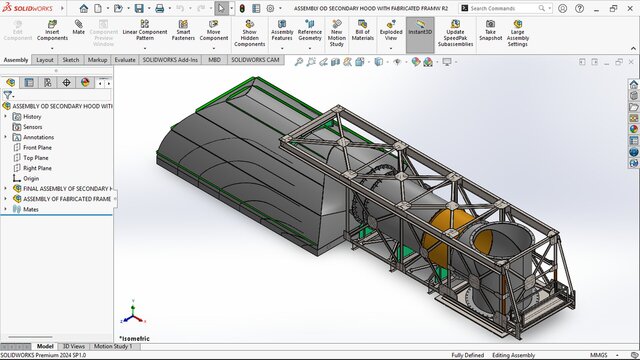640x360 pixels.
Task: Click Exploded View tool
Action: pos(391,30)
